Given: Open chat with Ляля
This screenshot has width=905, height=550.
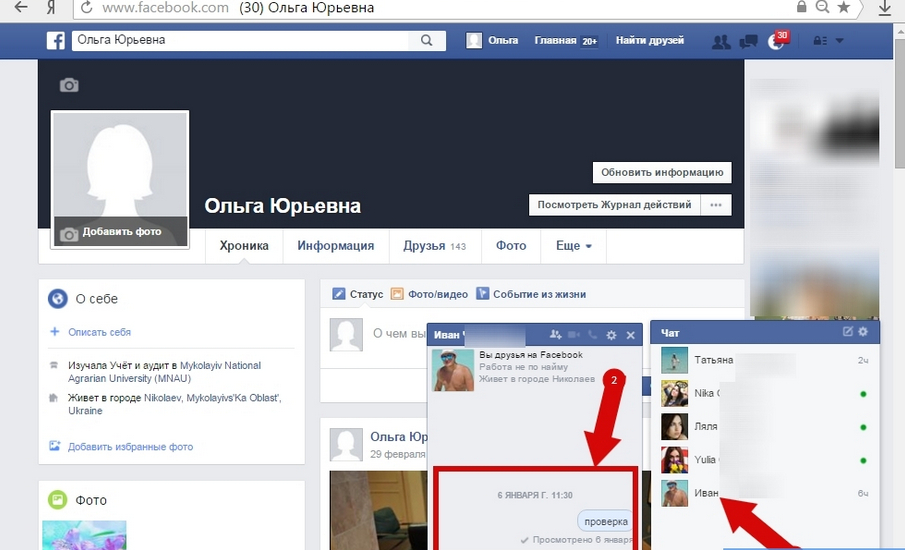Looking at the screenshot, I should [x=765, y=427].
